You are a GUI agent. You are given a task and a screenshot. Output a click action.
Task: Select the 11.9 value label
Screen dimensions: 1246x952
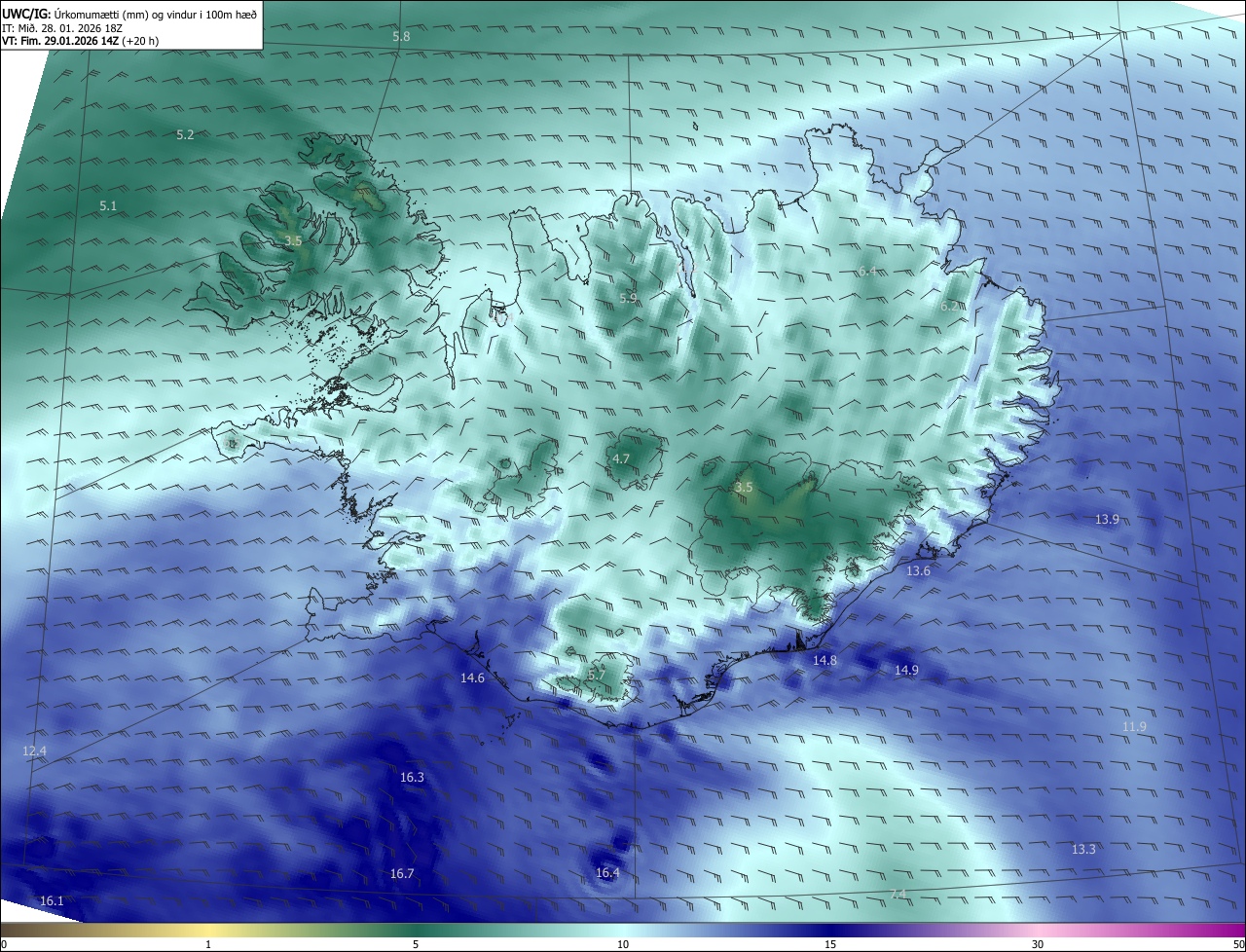pos(1134,726)
